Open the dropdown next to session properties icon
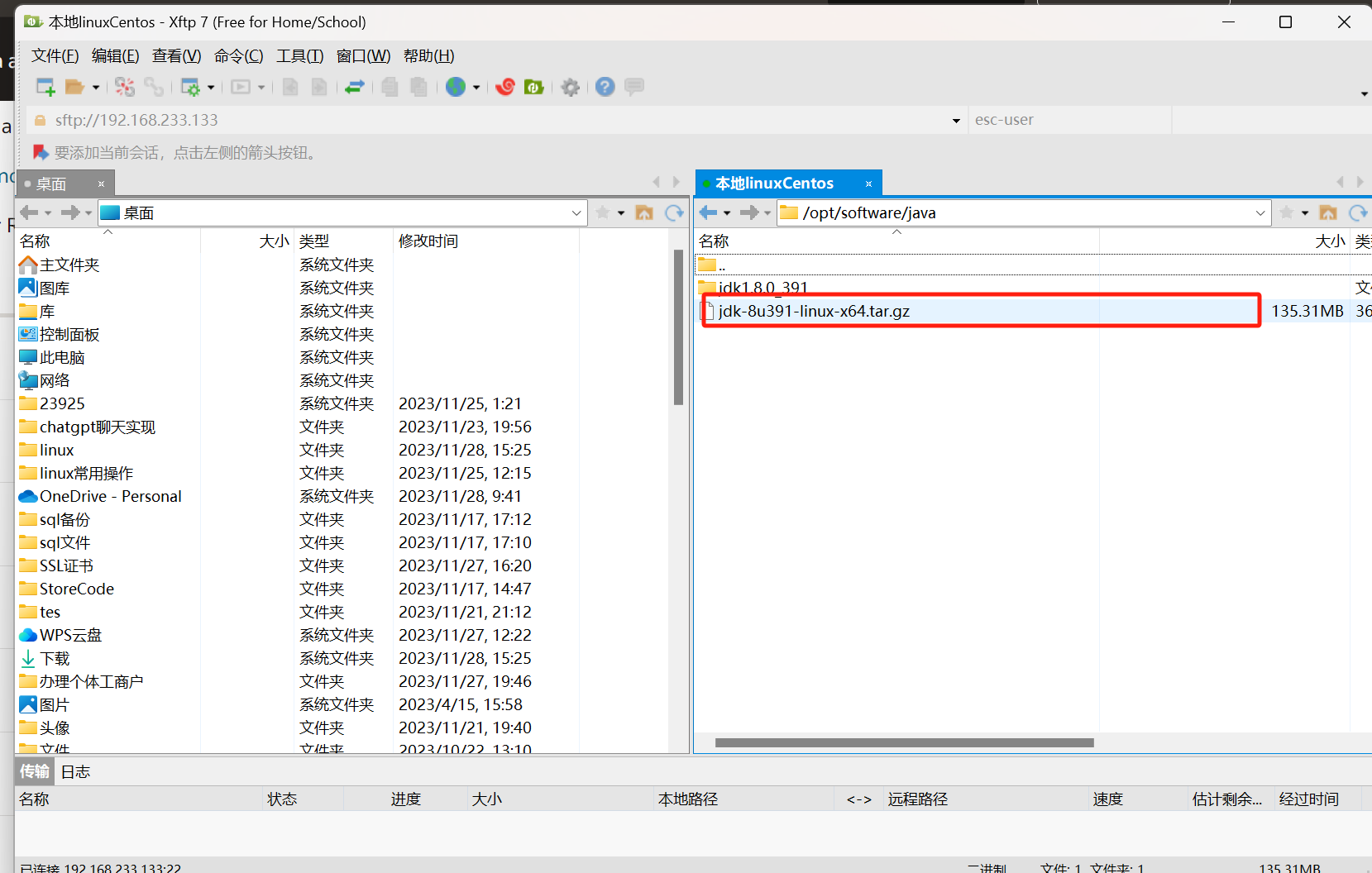The image size is (1372, 873). [211, 88]
